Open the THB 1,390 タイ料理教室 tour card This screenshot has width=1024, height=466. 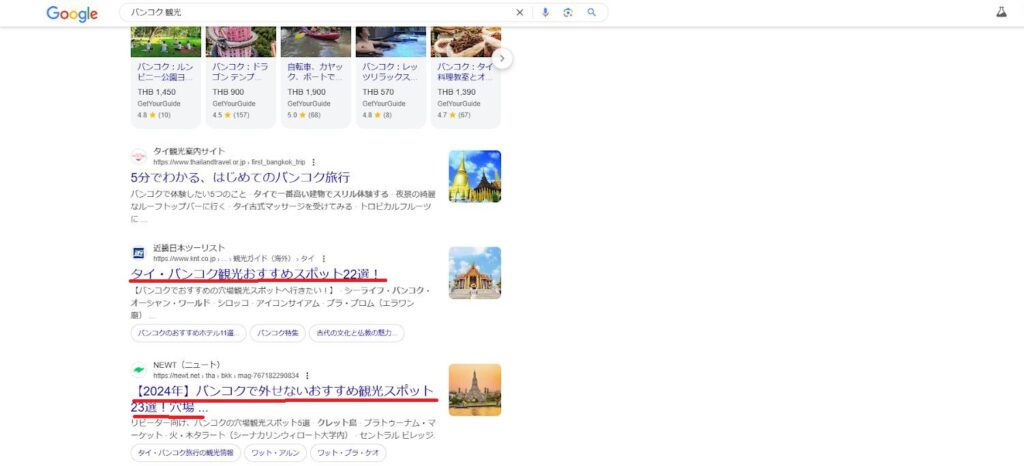click(x=466, y=77)
